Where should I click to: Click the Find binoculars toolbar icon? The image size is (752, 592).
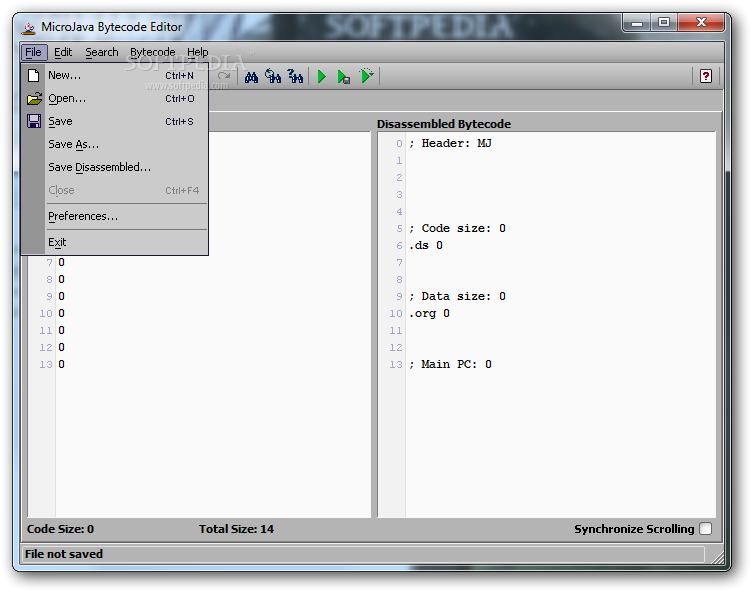tap(251, 76)
